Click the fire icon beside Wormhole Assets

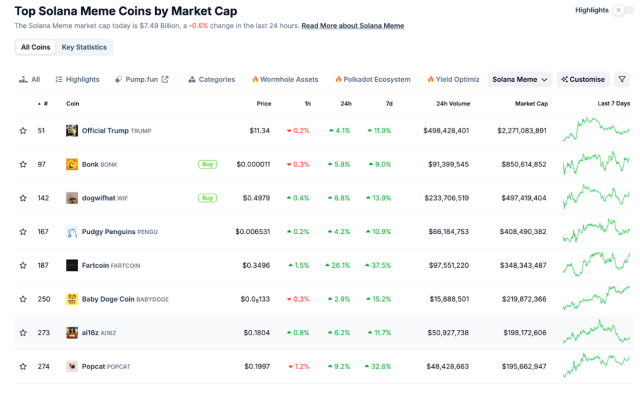[x=255, y=79]
